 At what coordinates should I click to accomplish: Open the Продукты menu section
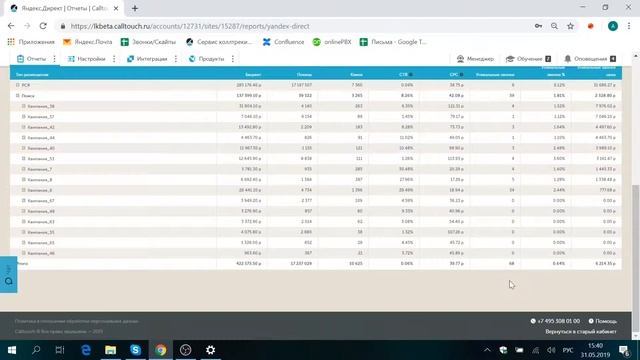(x=207, y=59)
